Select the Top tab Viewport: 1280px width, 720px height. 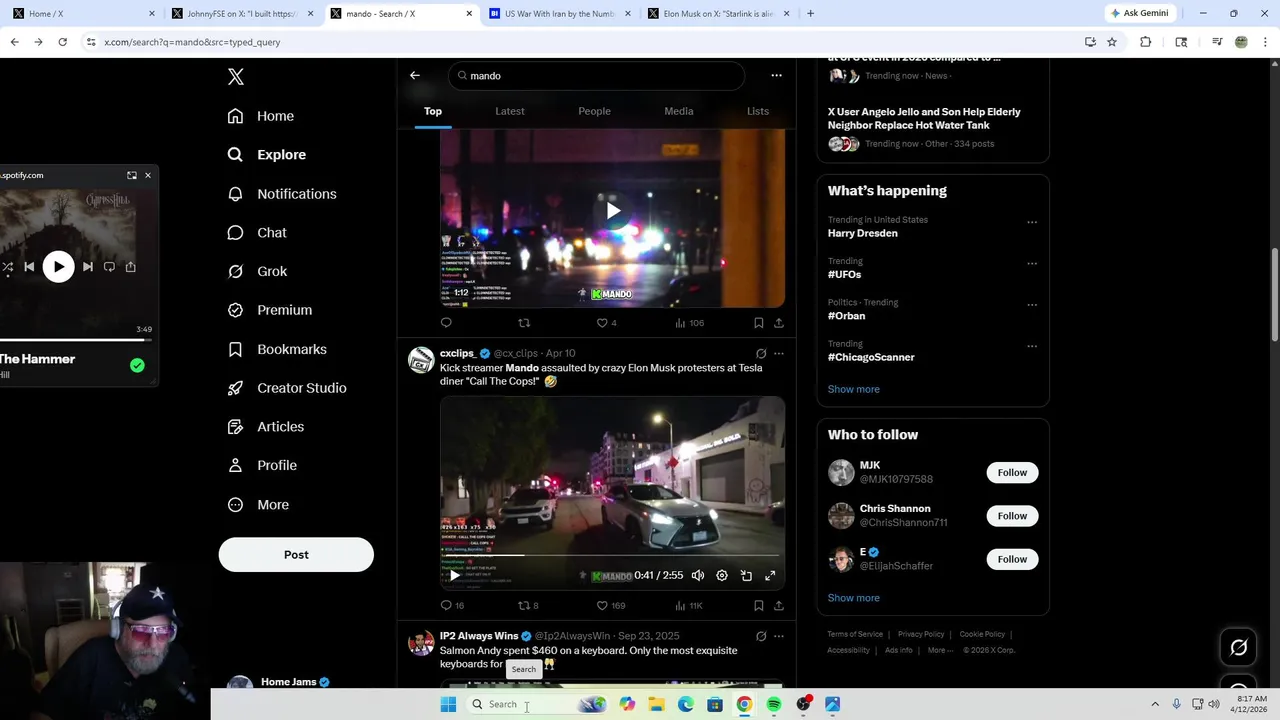pyautogui.click(x=433, y=111)
